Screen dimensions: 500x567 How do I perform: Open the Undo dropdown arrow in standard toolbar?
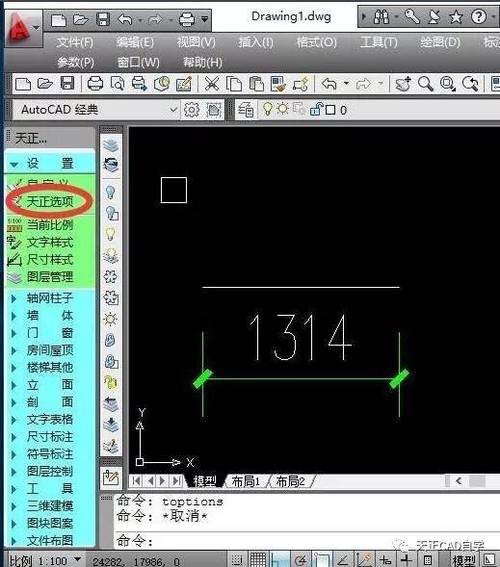point(346,84)
